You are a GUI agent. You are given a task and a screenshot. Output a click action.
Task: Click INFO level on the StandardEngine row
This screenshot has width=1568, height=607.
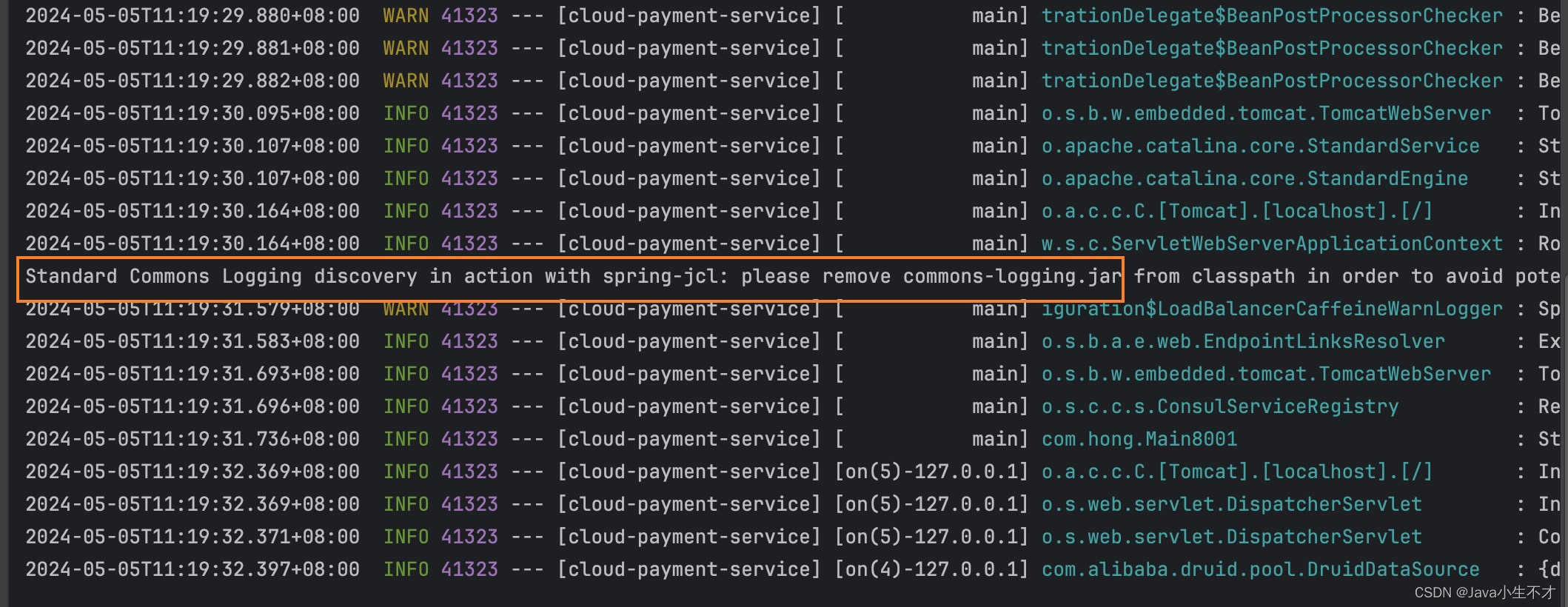[406, 178]
